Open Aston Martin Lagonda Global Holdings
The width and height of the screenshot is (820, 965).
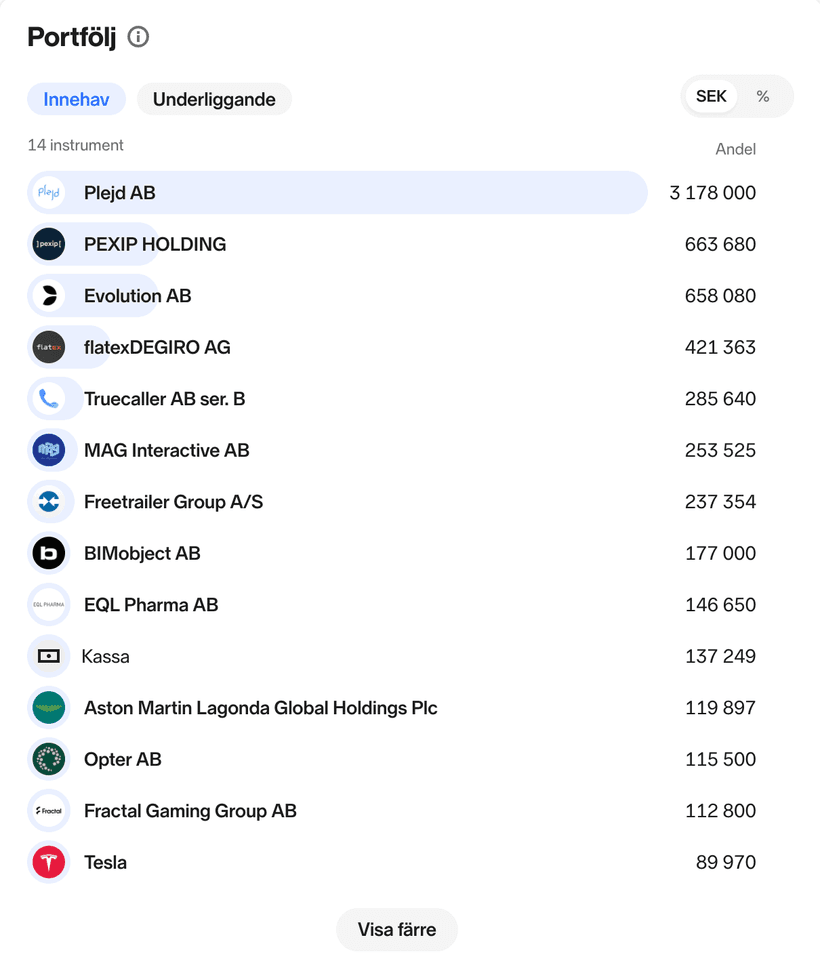click(x=260, y=708)
